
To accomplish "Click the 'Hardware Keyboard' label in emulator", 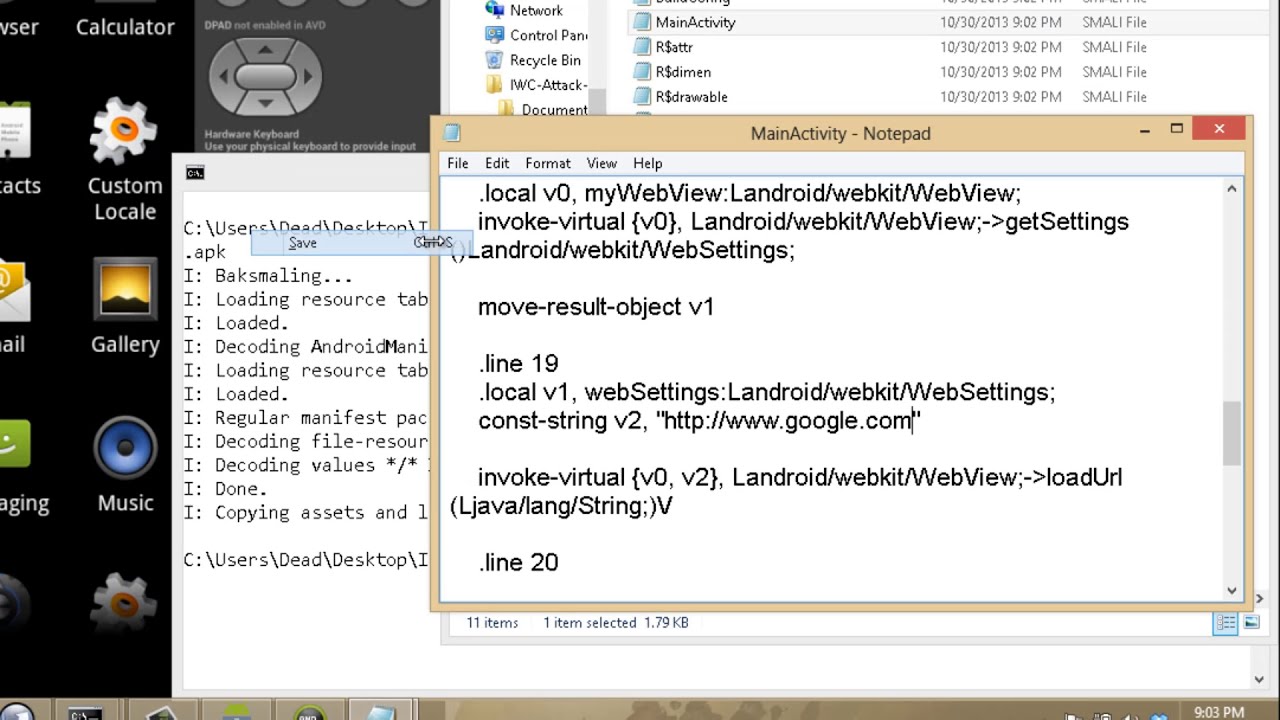I will pos(252,134).
